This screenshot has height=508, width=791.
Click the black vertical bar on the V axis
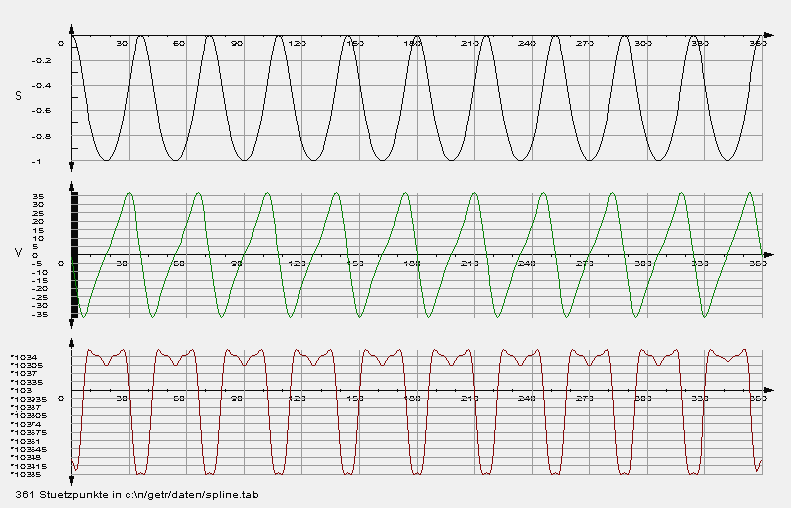(74, 254)
